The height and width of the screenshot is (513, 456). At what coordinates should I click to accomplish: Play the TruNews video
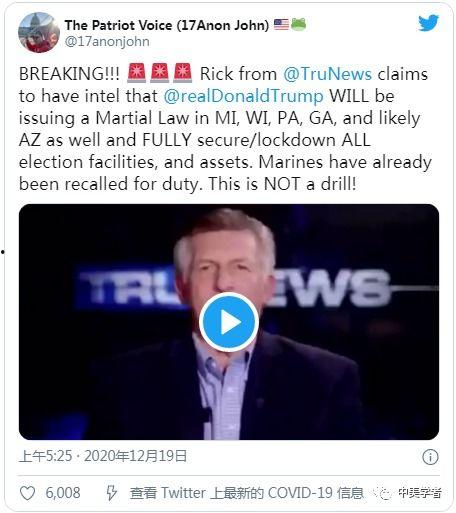click(x=229, y=322)
